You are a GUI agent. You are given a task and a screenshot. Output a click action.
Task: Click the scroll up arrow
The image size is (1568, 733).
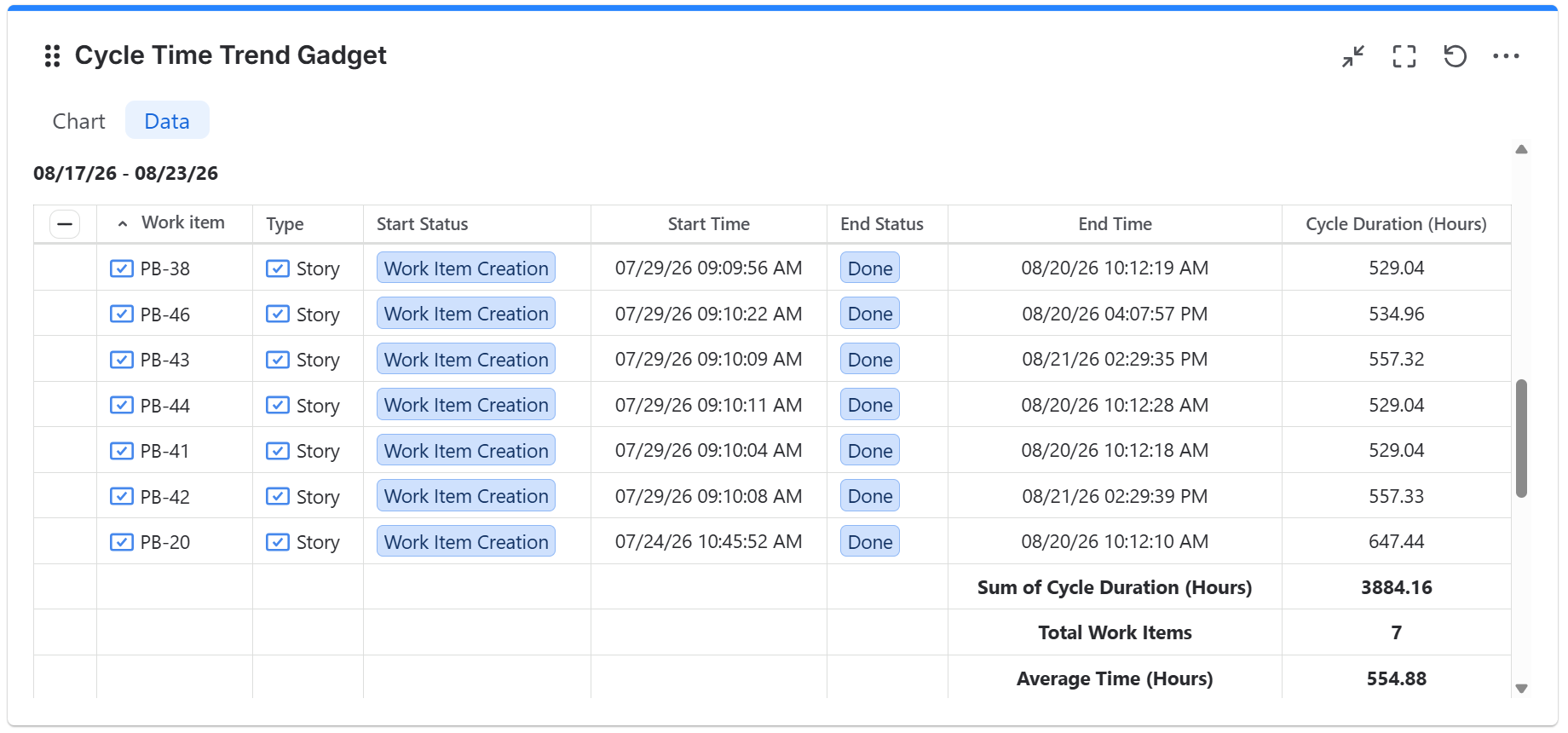click(x=1521, y=149)
